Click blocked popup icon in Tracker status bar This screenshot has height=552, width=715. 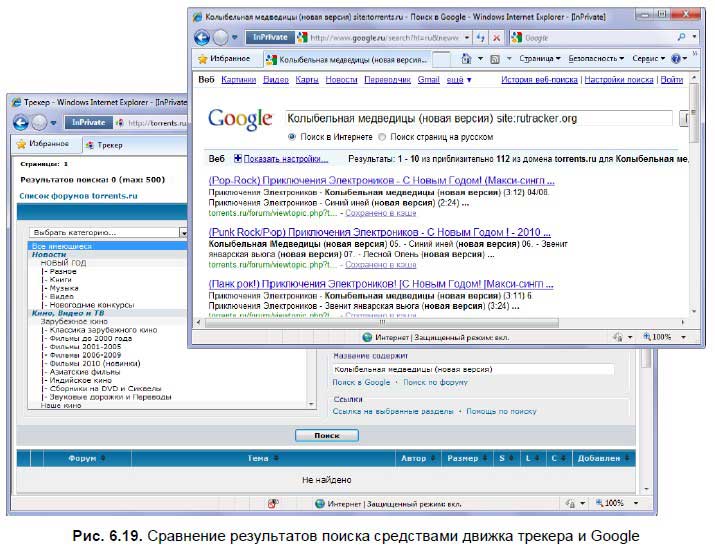pos(273,504)
